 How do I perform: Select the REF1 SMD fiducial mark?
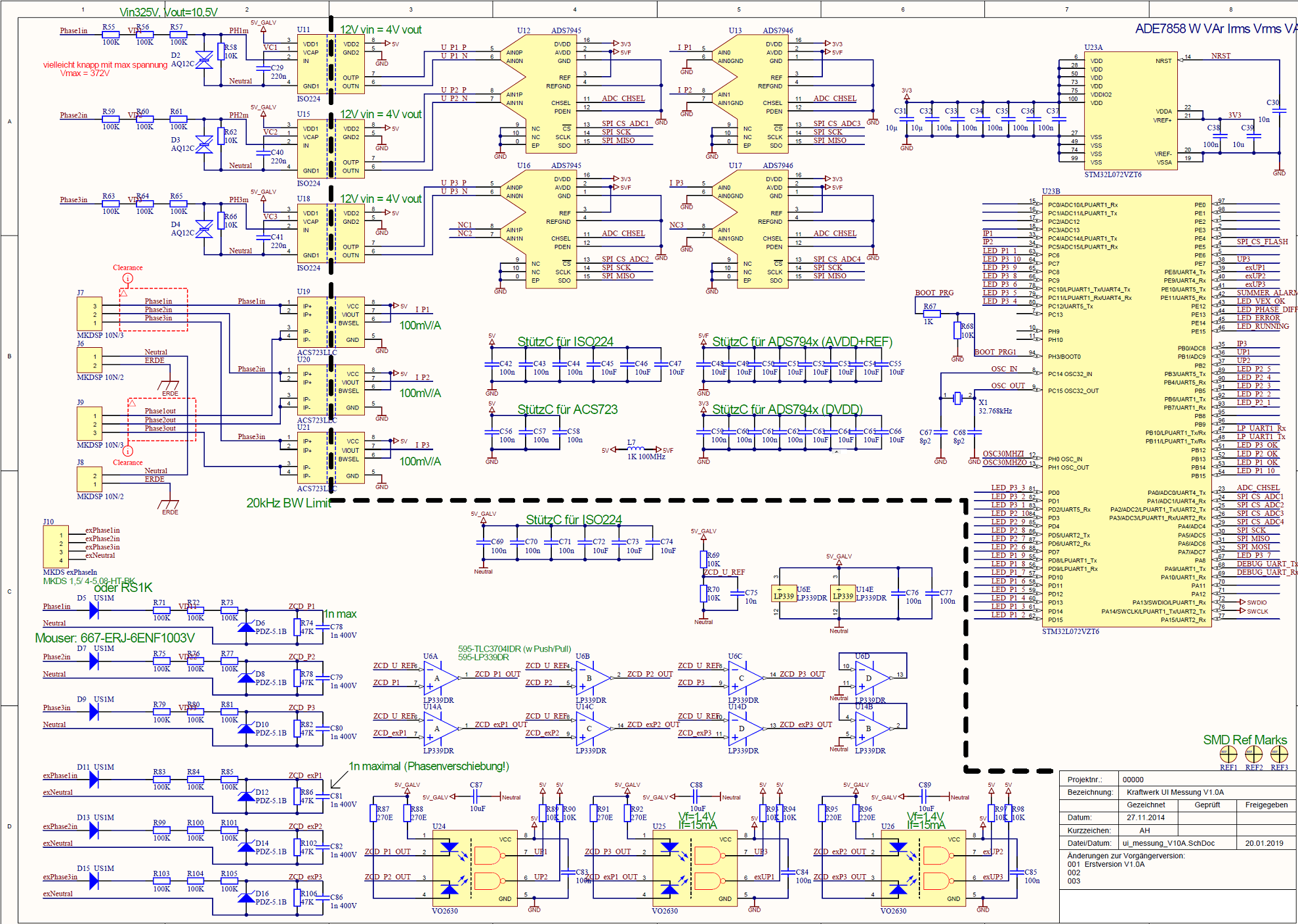pyautogui.click(x=1228, y=754)
